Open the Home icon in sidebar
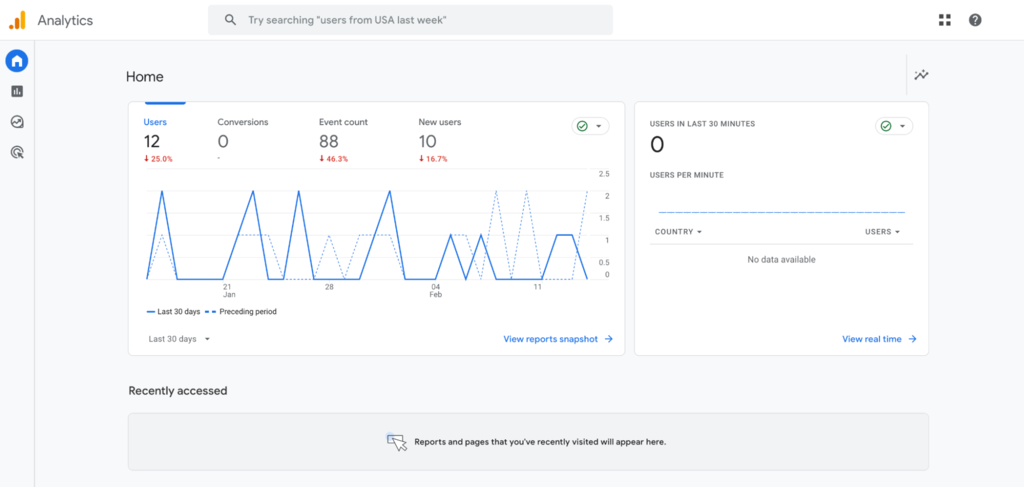The width and height of the screenshot is (1024, 487). [x=16, y=61]
